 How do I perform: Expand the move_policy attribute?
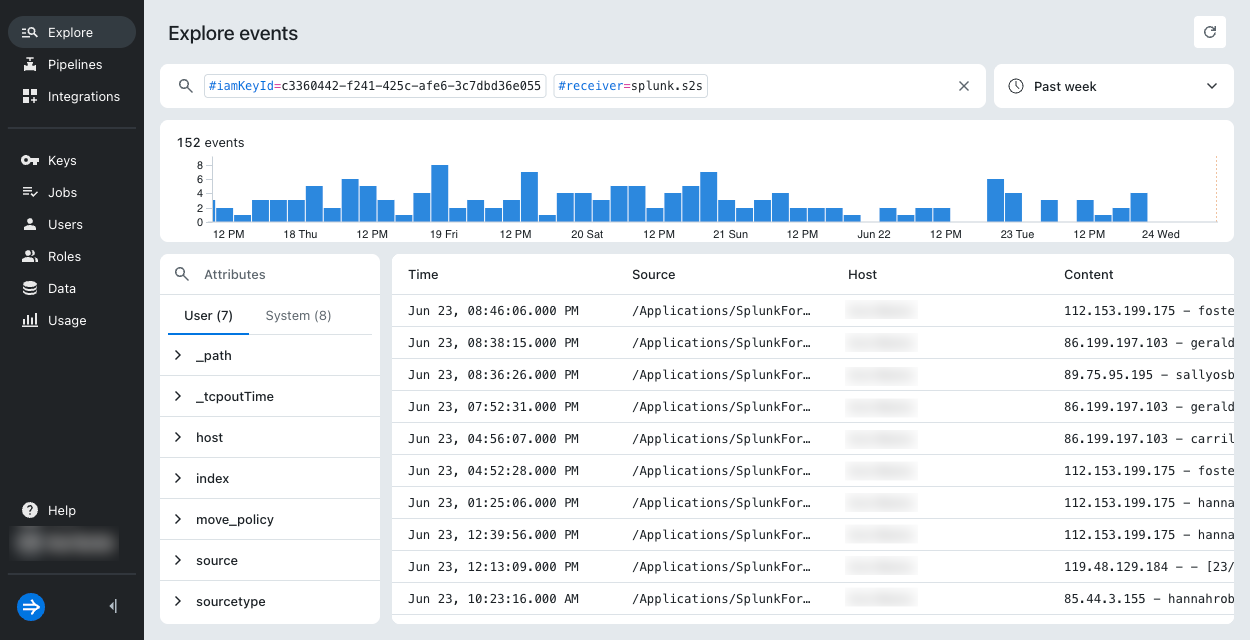tap(270, 519)
